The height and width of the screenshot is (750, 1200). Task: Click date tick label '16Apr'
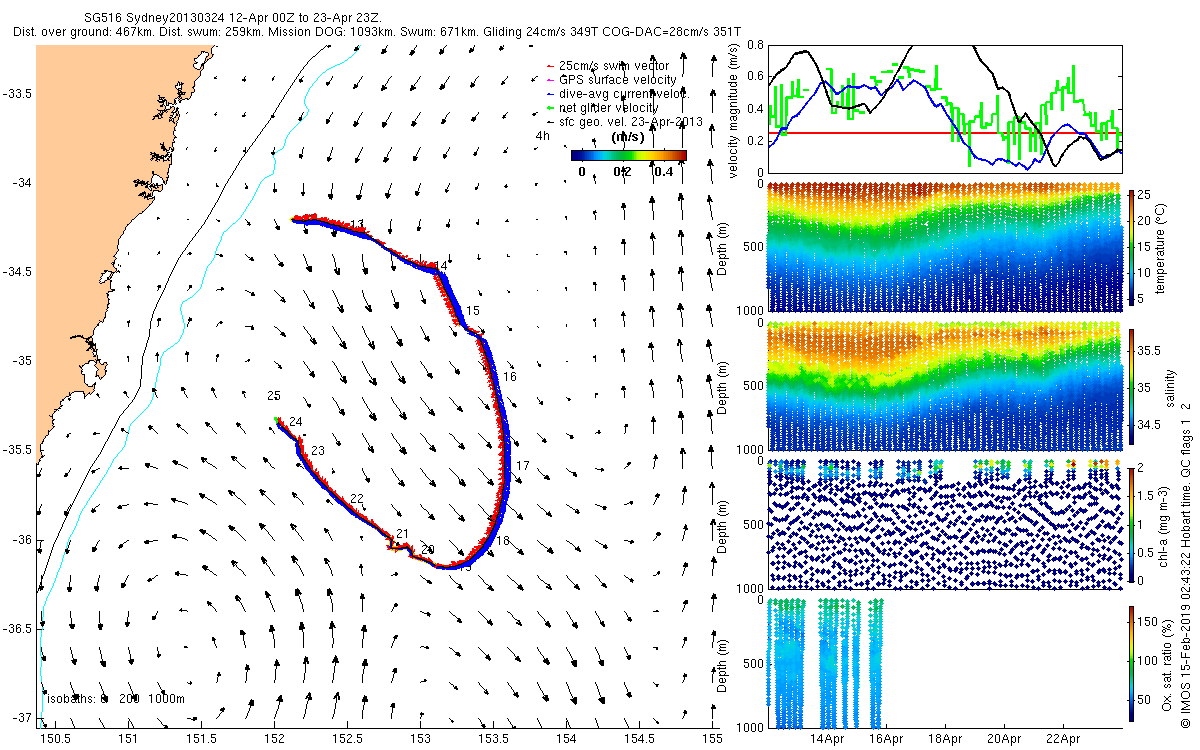tap(887, 739)
